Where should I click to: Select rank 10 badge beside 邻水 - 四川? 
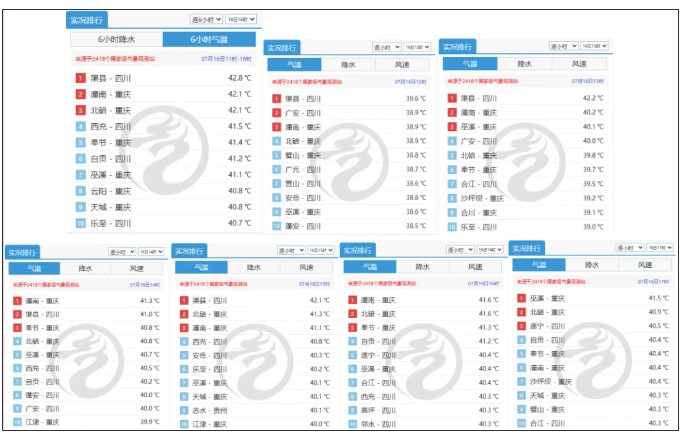click(352, 424)
